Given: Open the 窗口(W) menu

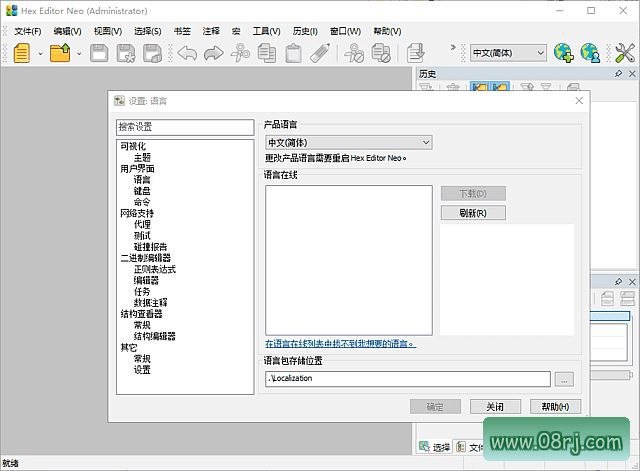Looking at the screenshot, I should coord(345,31).
